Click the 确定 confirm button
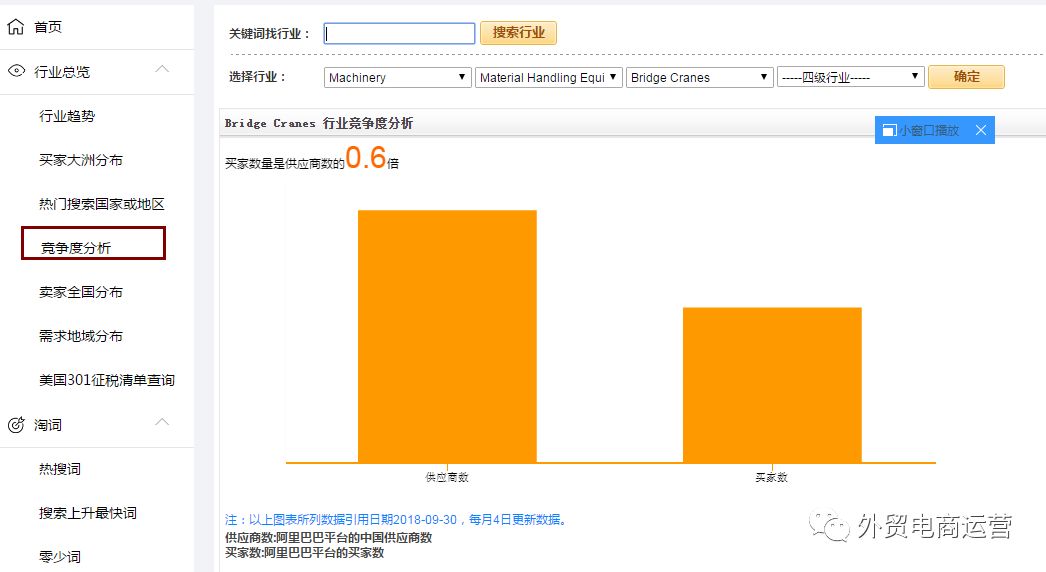Screen dimensions: 1046x572 [x=967, y=77]
